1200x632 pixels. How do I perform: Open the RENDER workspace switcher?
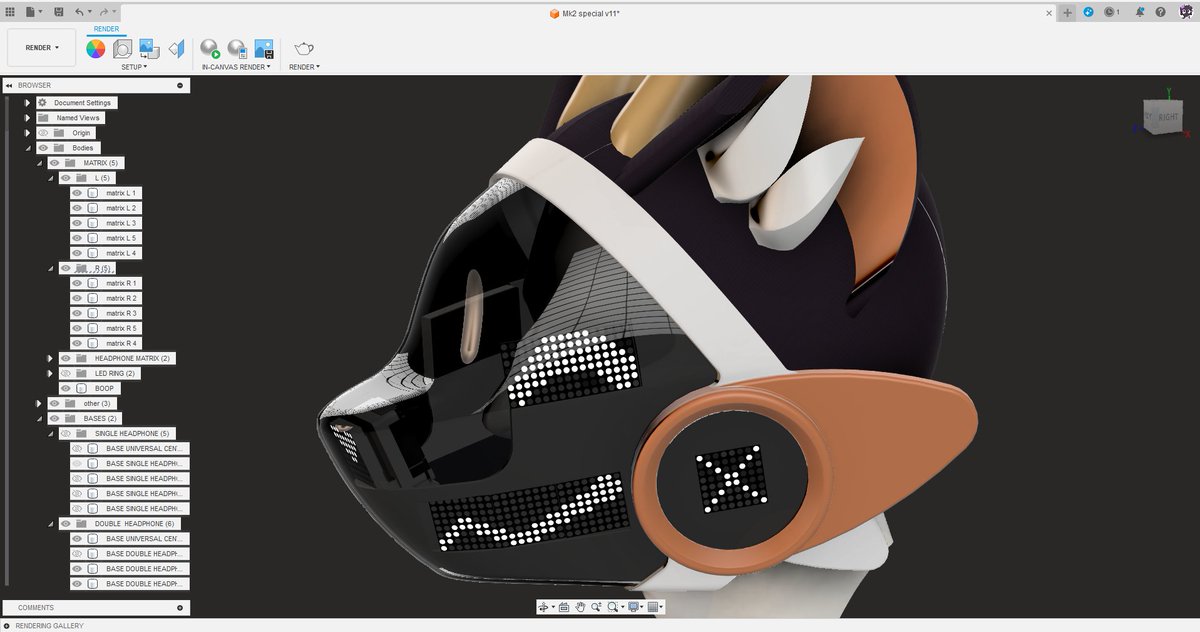tap(42, 48)
